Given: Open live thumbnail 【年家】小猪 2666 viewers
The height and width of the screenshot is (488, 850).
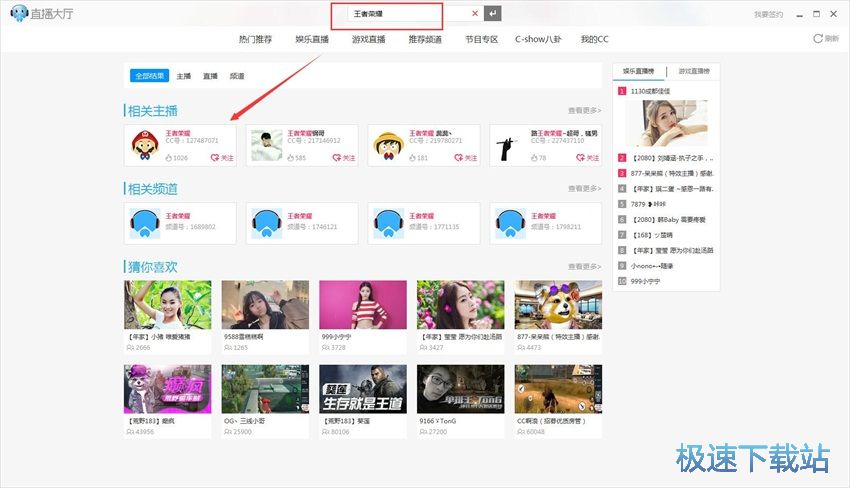Looking at the screenshot, I should 168,304.
